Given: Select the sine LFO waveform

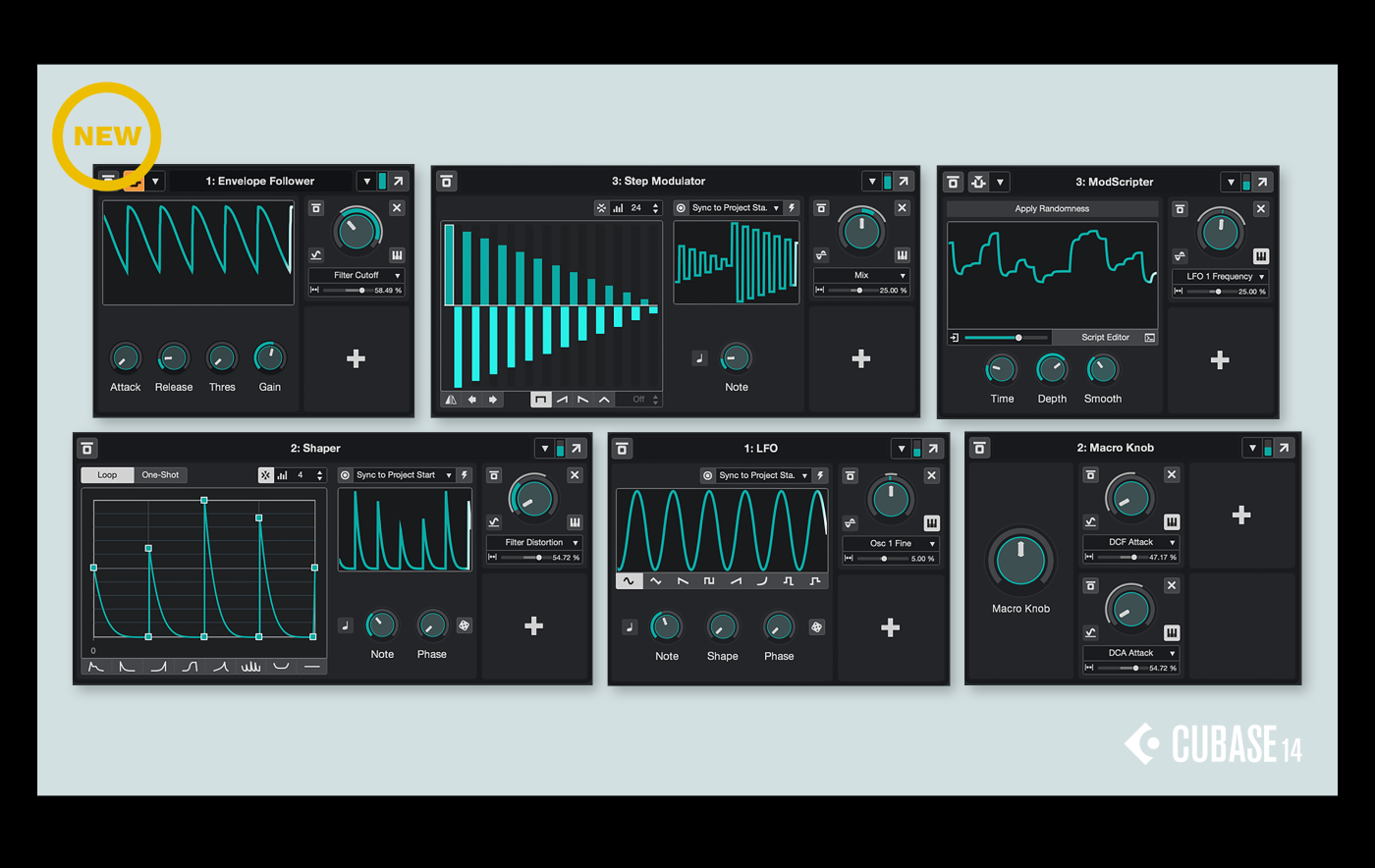Looking at the screenshot, I should point(629,581).
